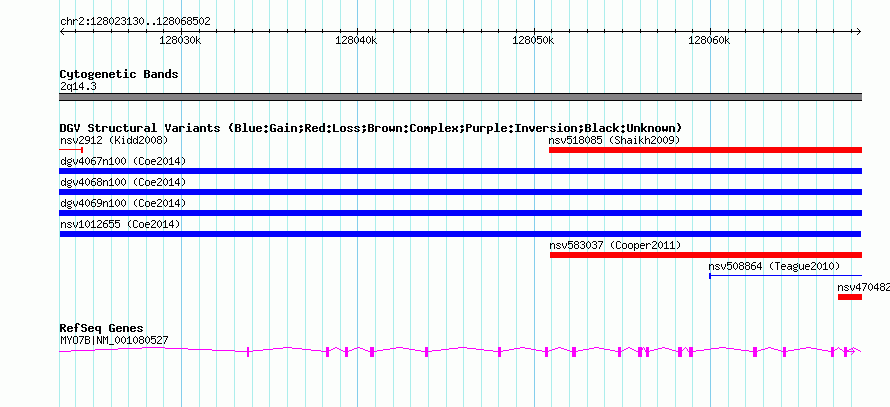Screen dimensions: 890x407
Task: Open the nsv583037 (Cooper2011) label
Action: tap(615, 245)
